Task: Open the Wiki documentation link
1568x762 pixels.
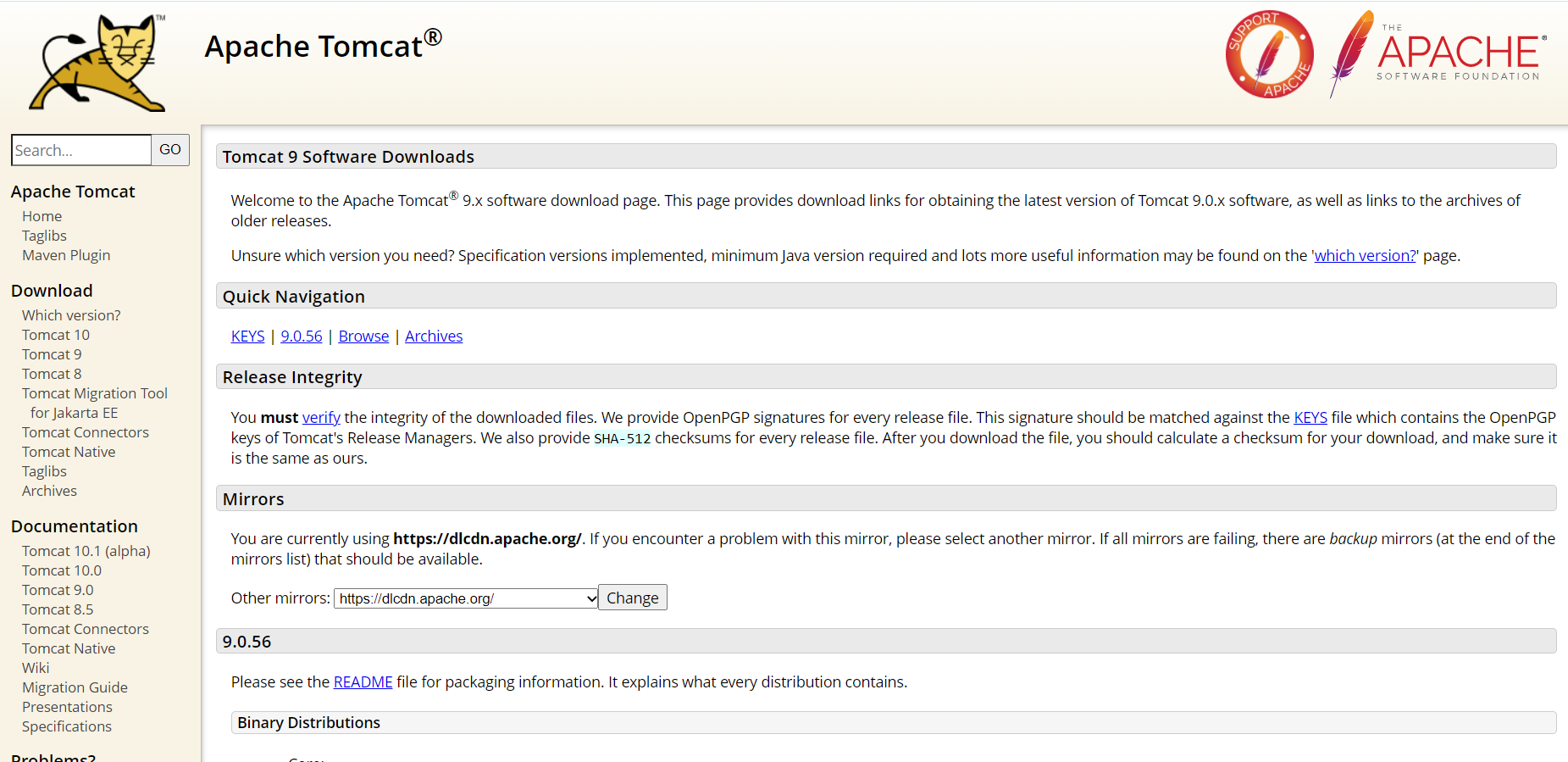Action: click(x=36, y=668)
